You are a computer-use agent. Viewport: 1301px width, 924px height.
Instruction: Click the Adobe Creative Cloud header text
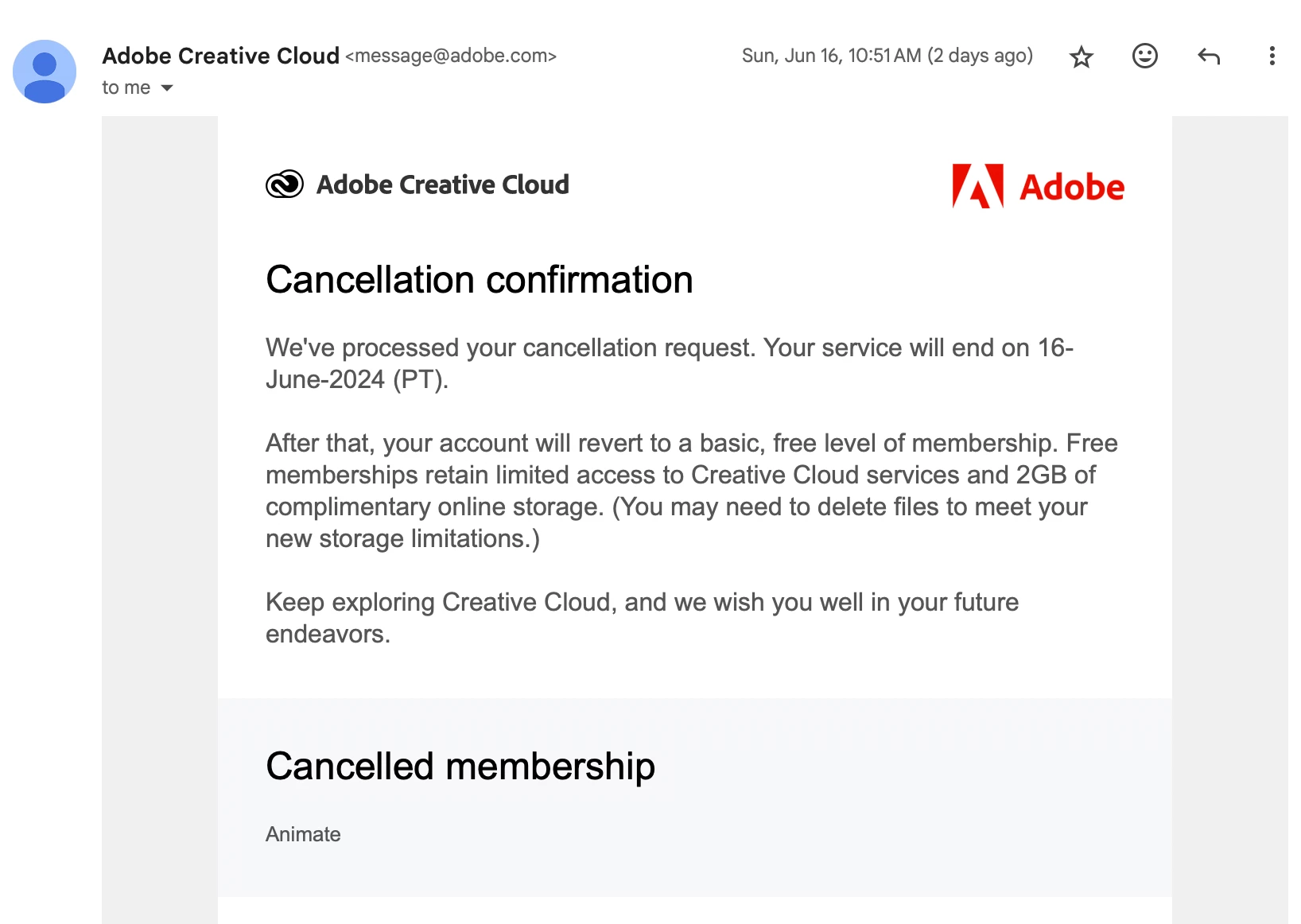point(442,184)
